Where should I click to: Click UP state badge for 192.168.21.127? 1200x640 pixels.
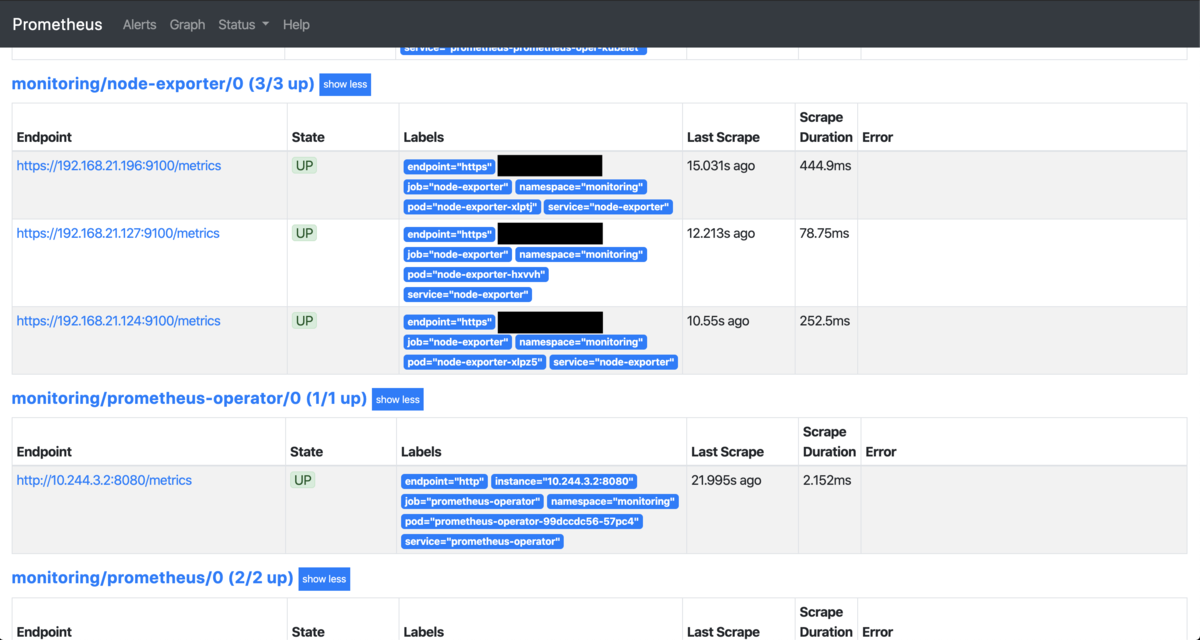[304, 233]
